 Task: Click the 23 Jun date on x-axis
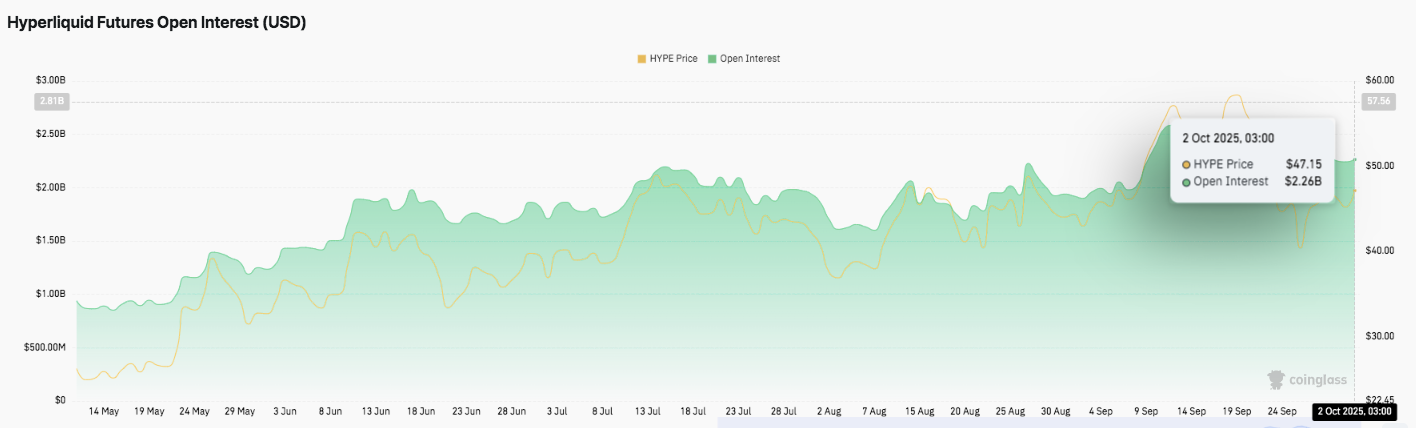tap(466, 411)
